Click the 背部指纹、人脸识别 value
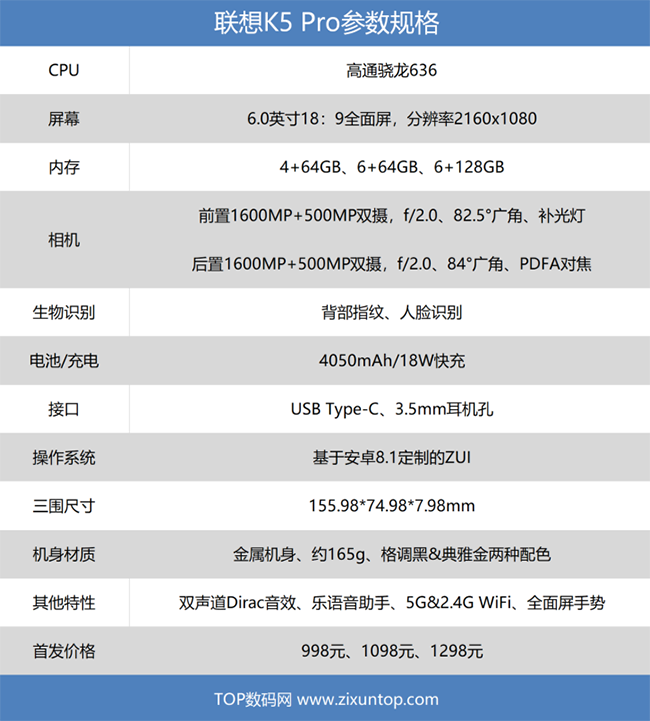650x721 pixels. [391, 313]
